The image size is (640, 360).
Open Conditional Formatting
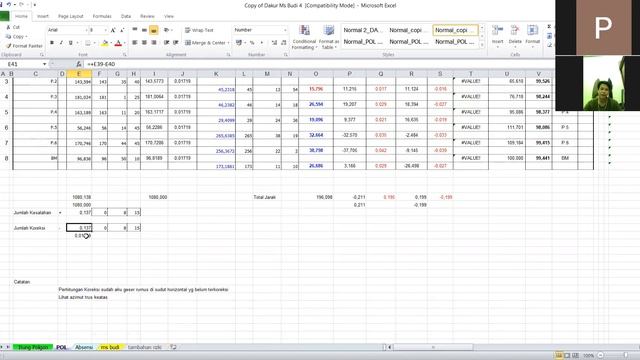click(x=304, y=37)
